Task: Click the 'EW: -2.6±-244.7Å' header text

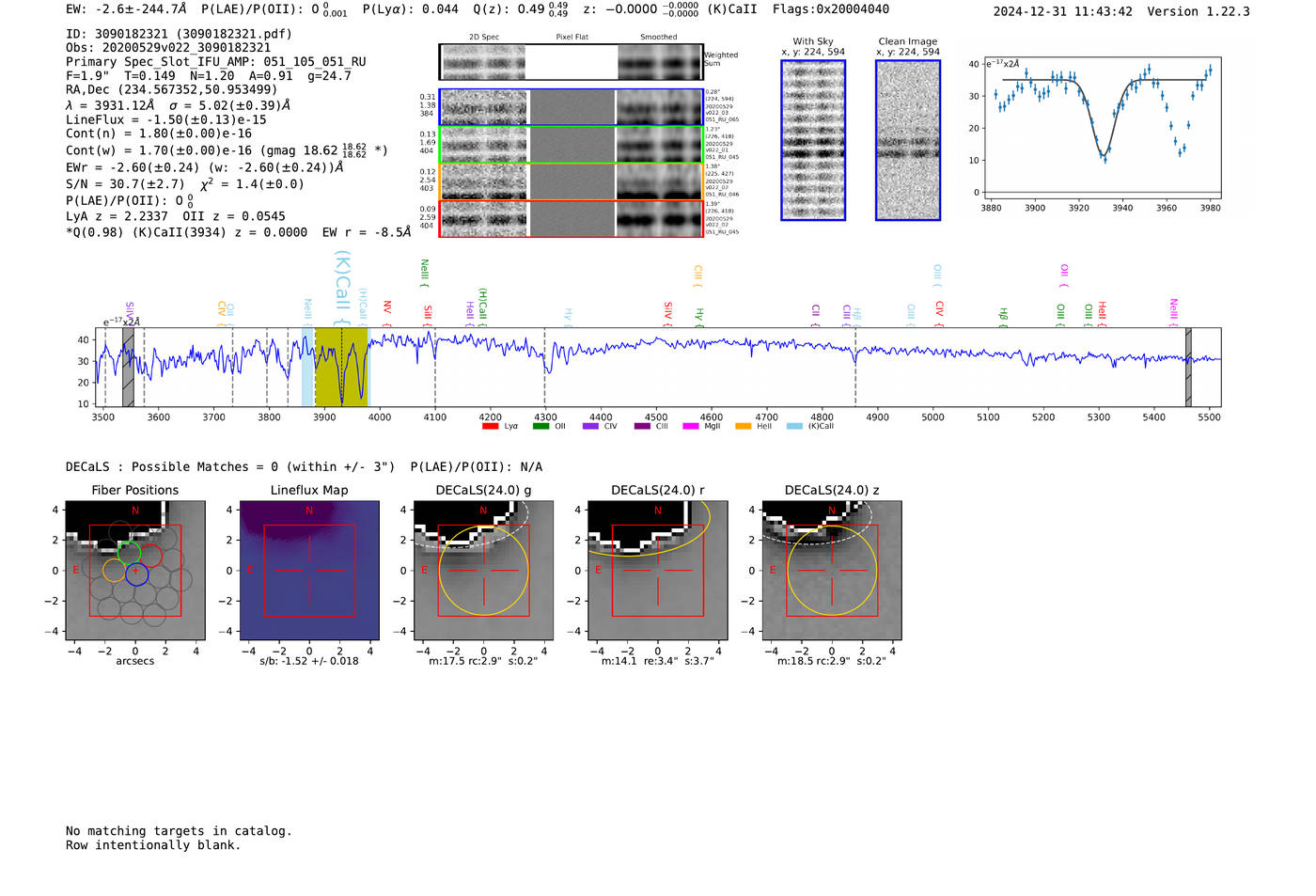Action: click(x=126, y=9)
